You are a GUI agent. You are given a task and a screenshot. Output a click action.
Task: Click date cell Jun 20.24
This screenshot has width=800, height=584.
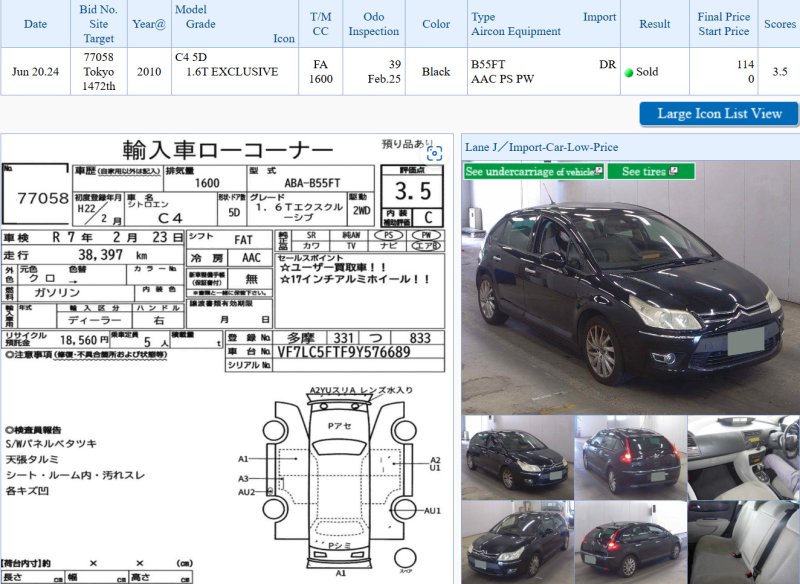pyautogui.click(x=35, y=72)
